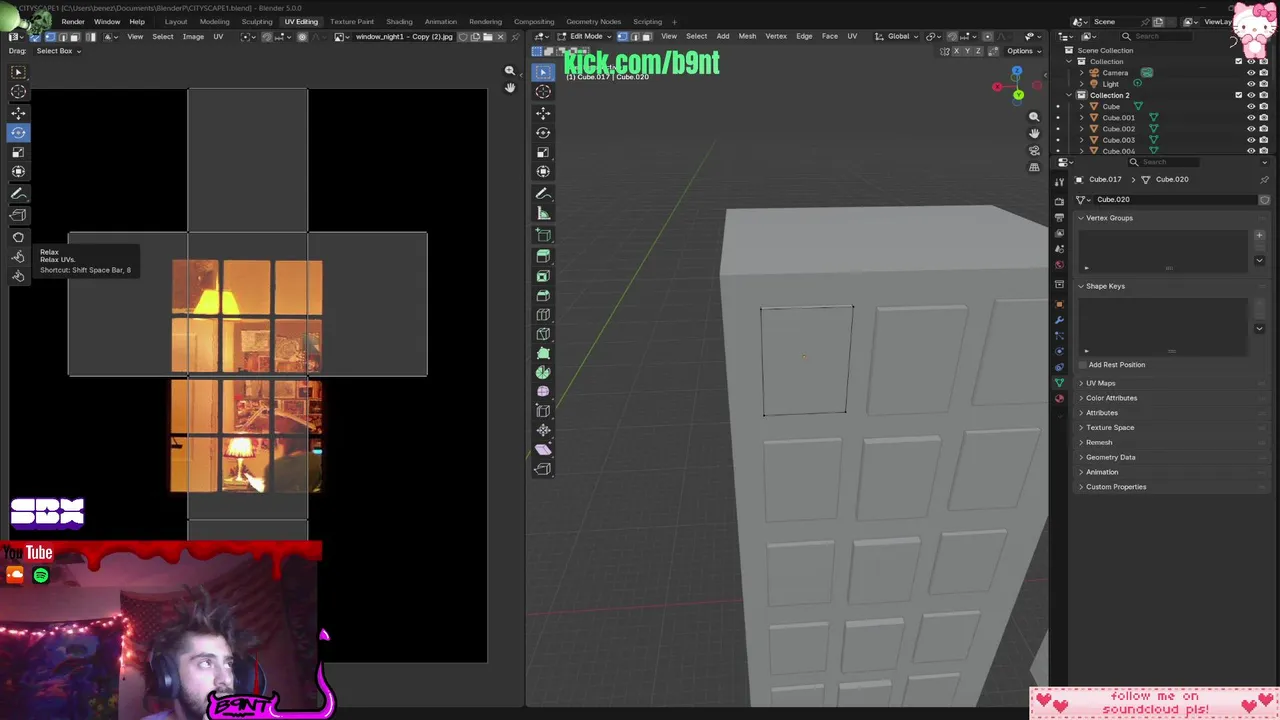Image resolution: width=1280 pixels, height=720 pixels.
Task: Select the Inset Faces tool
Action: (543, 276)
